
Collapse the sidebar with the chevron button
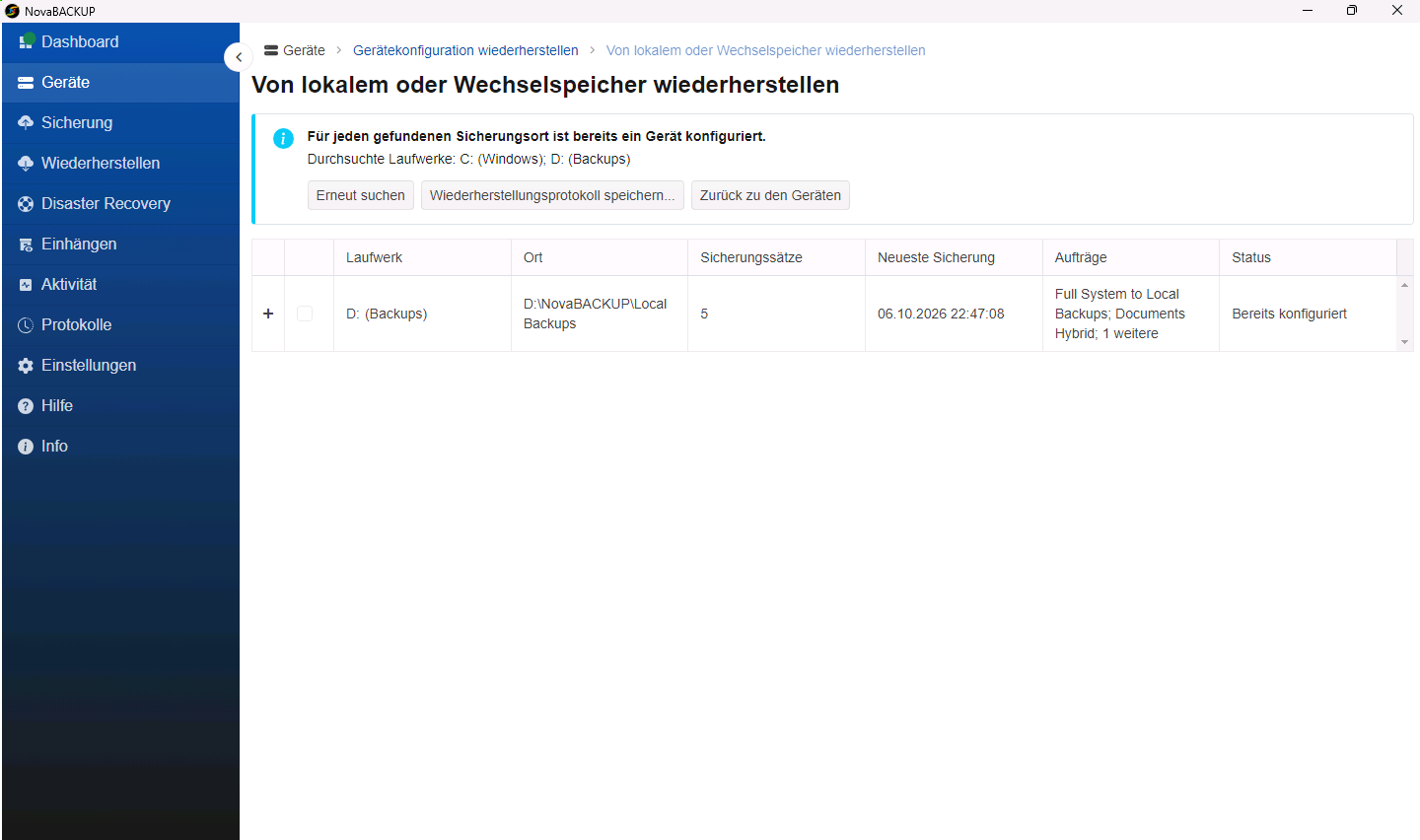239,57
